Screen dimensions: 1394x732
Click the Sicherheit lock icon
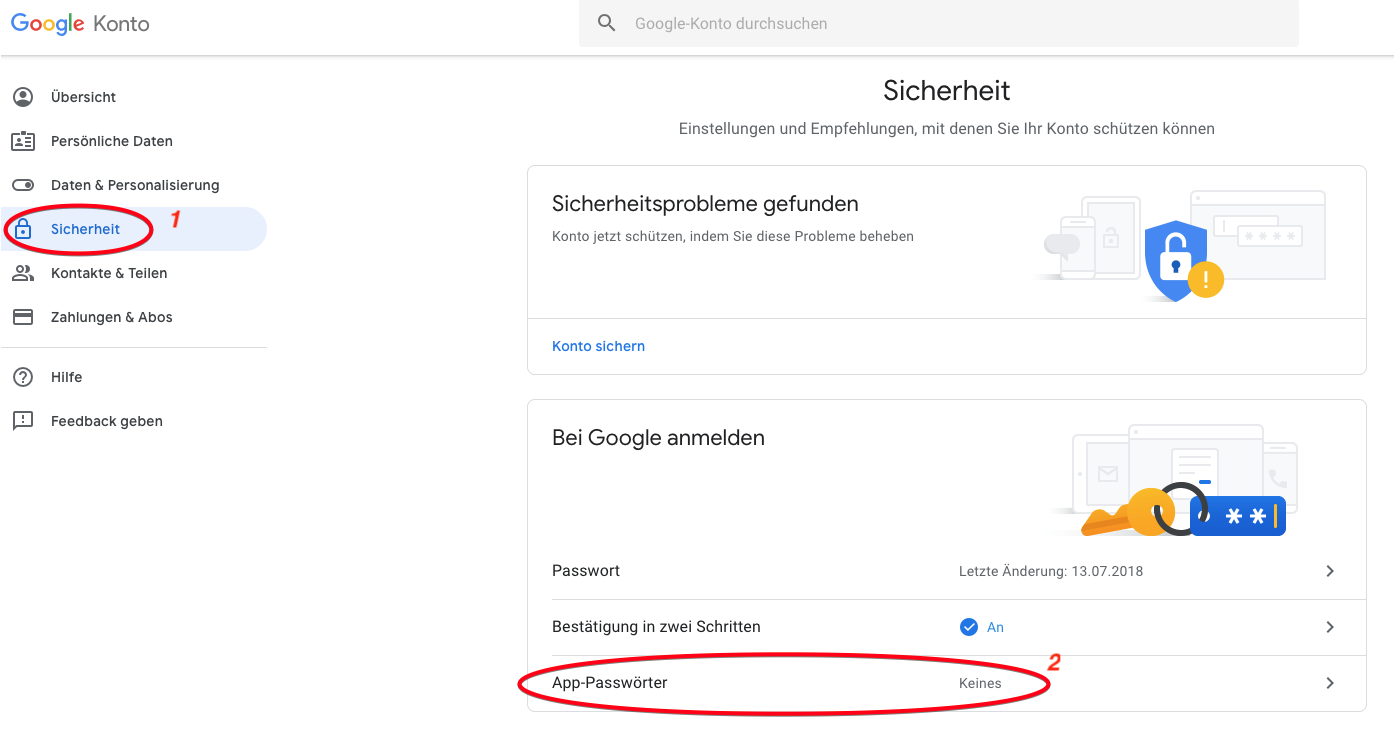click(22, 229)
